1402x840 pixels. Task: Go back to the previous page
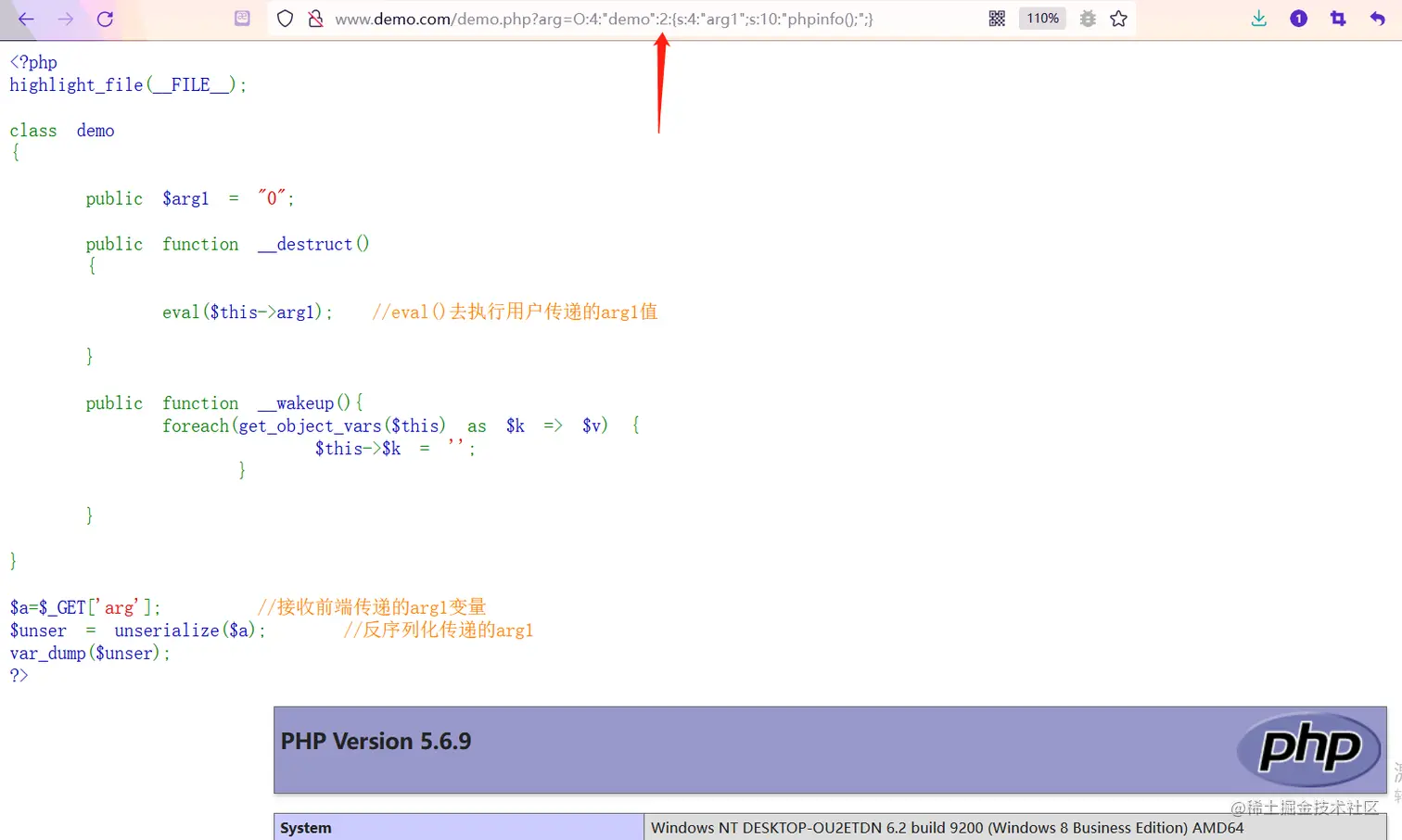pos(26,19)
